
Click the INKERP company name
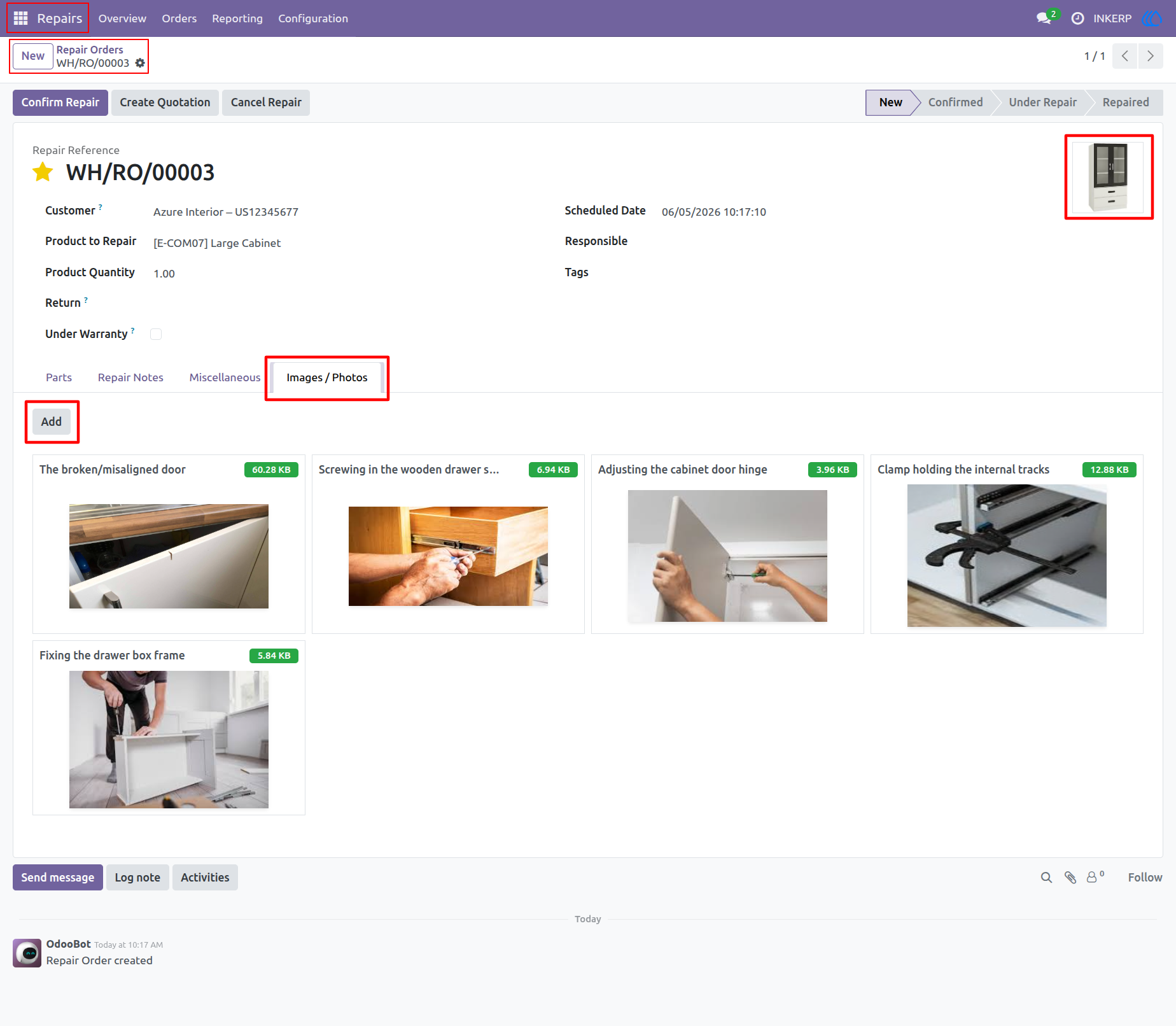click(1112, 18)
